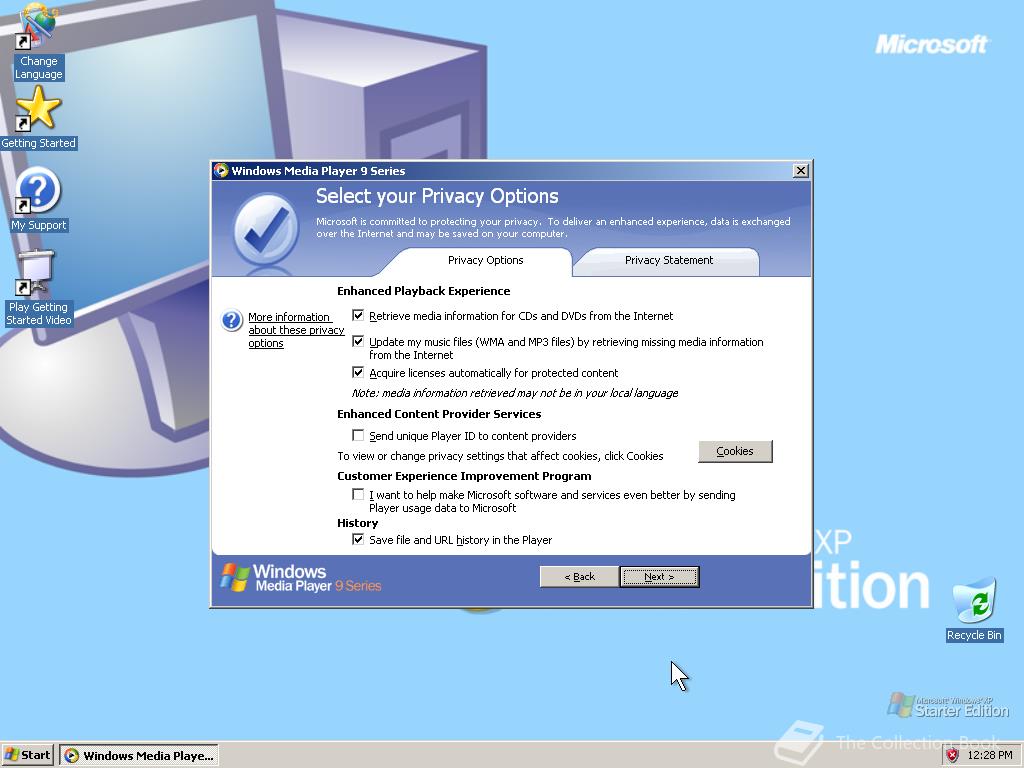Uncheck Acquire licenses automatically checkbox
Screen dimensions: 1024x768
(x=358, y=372)
